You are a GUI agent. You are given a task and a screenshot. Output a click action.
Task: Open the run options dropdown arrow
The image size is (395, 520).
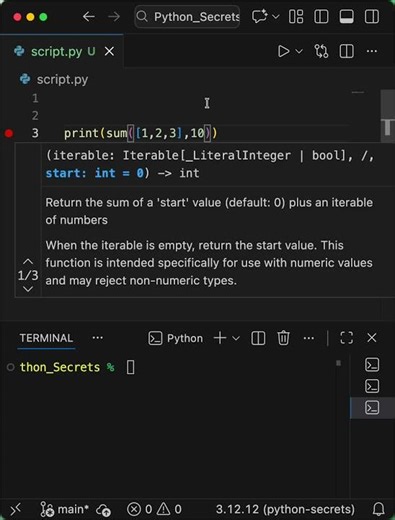tap(299, 51)
